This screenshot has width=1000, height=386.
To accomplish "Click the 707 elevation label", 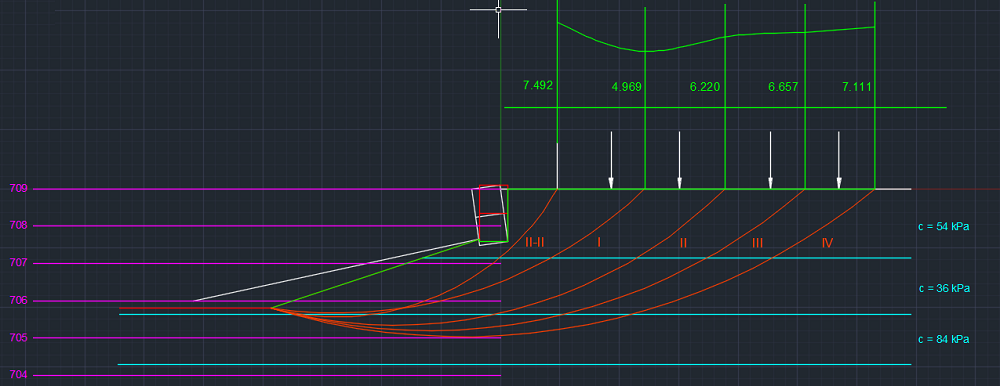I will (x=18, y=262).
